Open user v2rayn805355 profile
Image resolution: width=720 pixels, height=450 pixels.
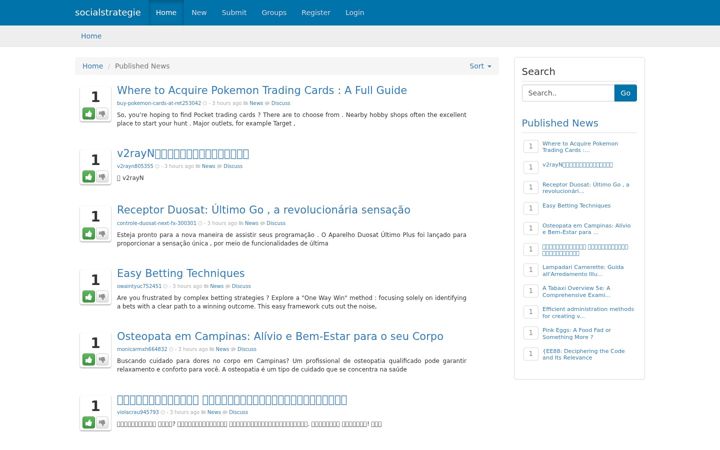135,166
